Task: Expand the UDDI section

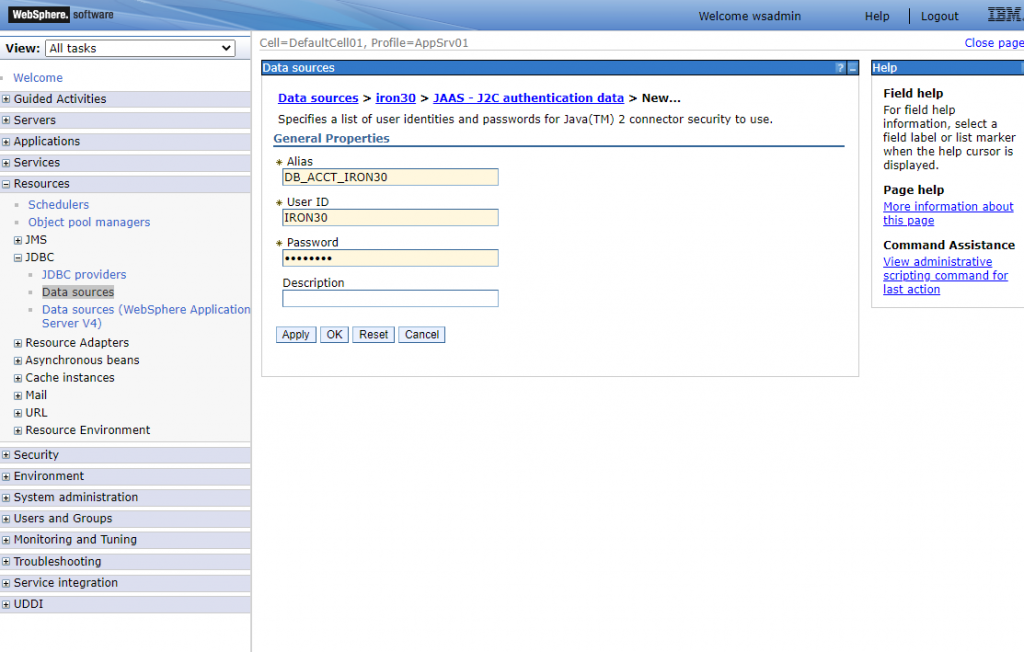Action: [6, 605]
